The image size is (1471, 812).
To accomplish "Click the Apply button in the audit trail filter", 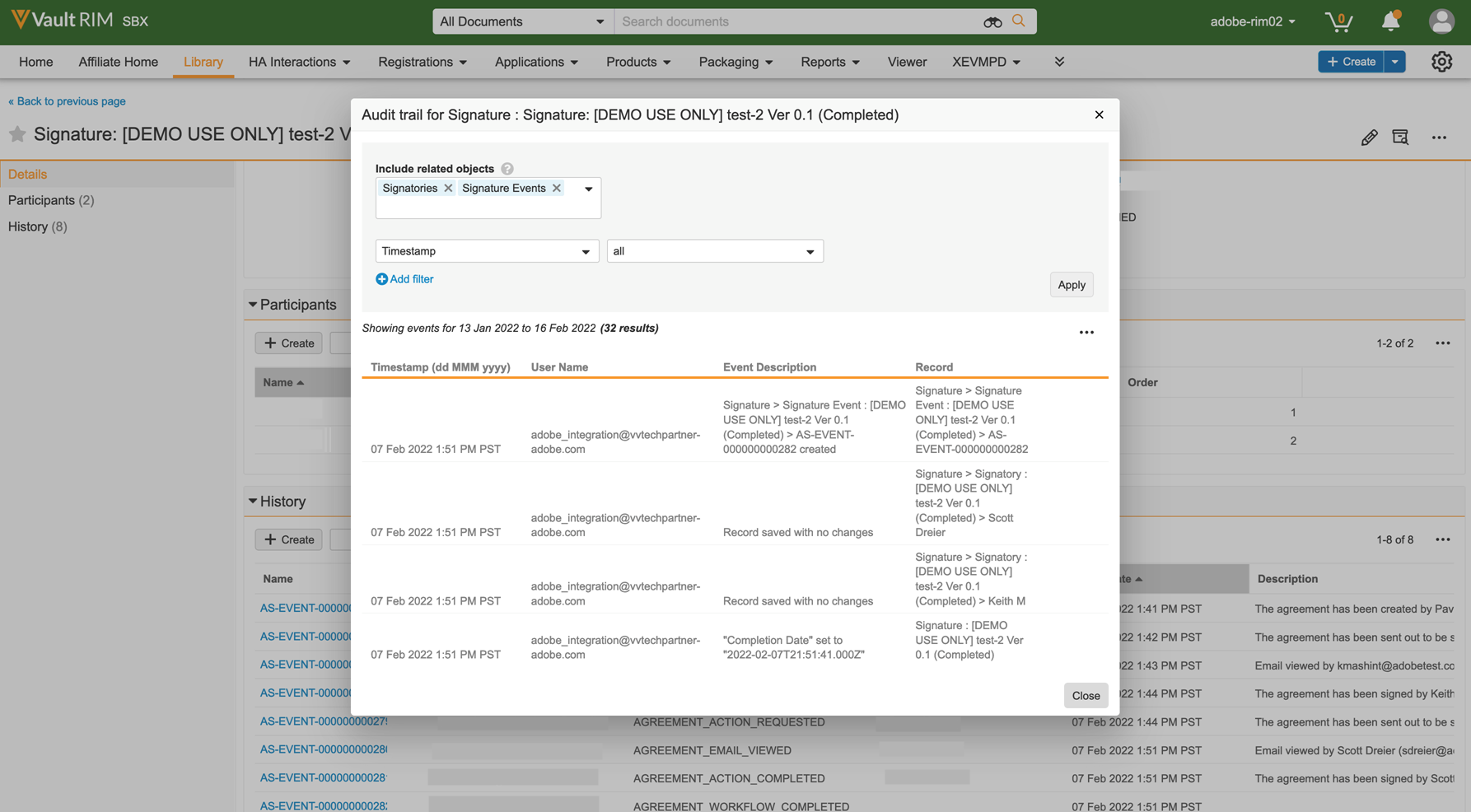I will click(x=1071, y=284).
